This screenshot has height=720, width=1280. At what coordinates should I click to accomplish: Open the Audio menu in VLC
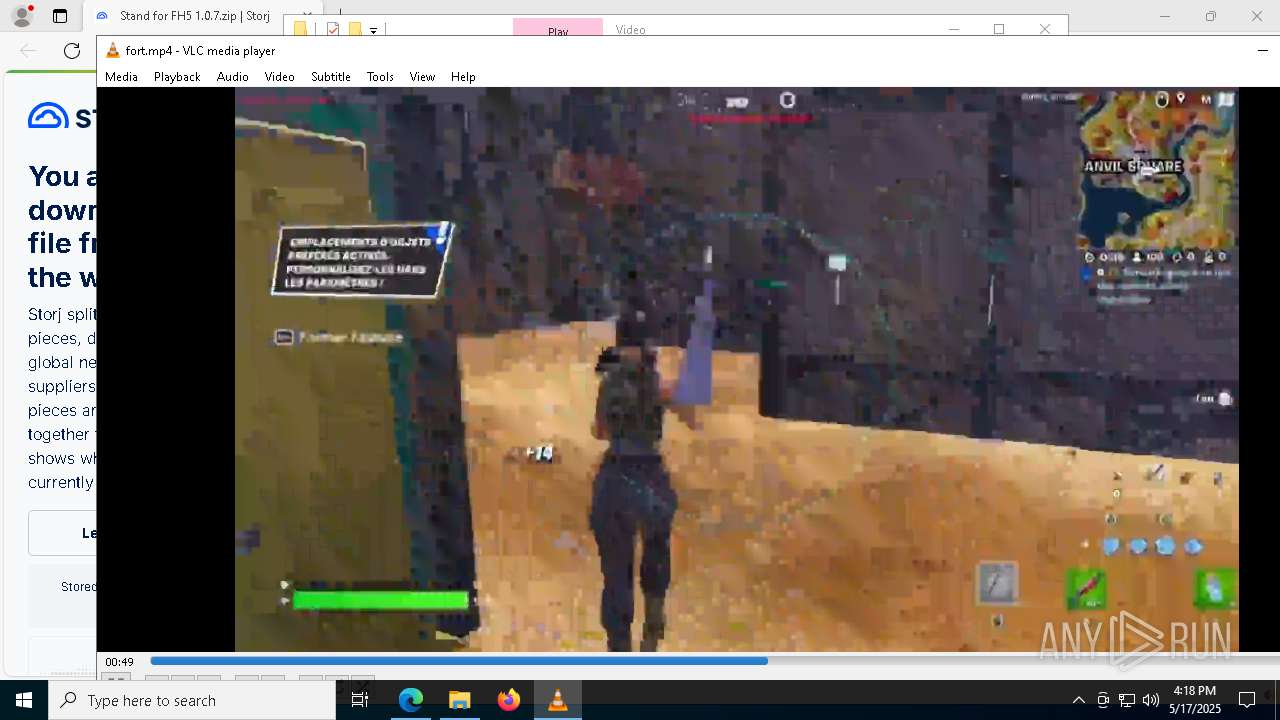[232, 76]
